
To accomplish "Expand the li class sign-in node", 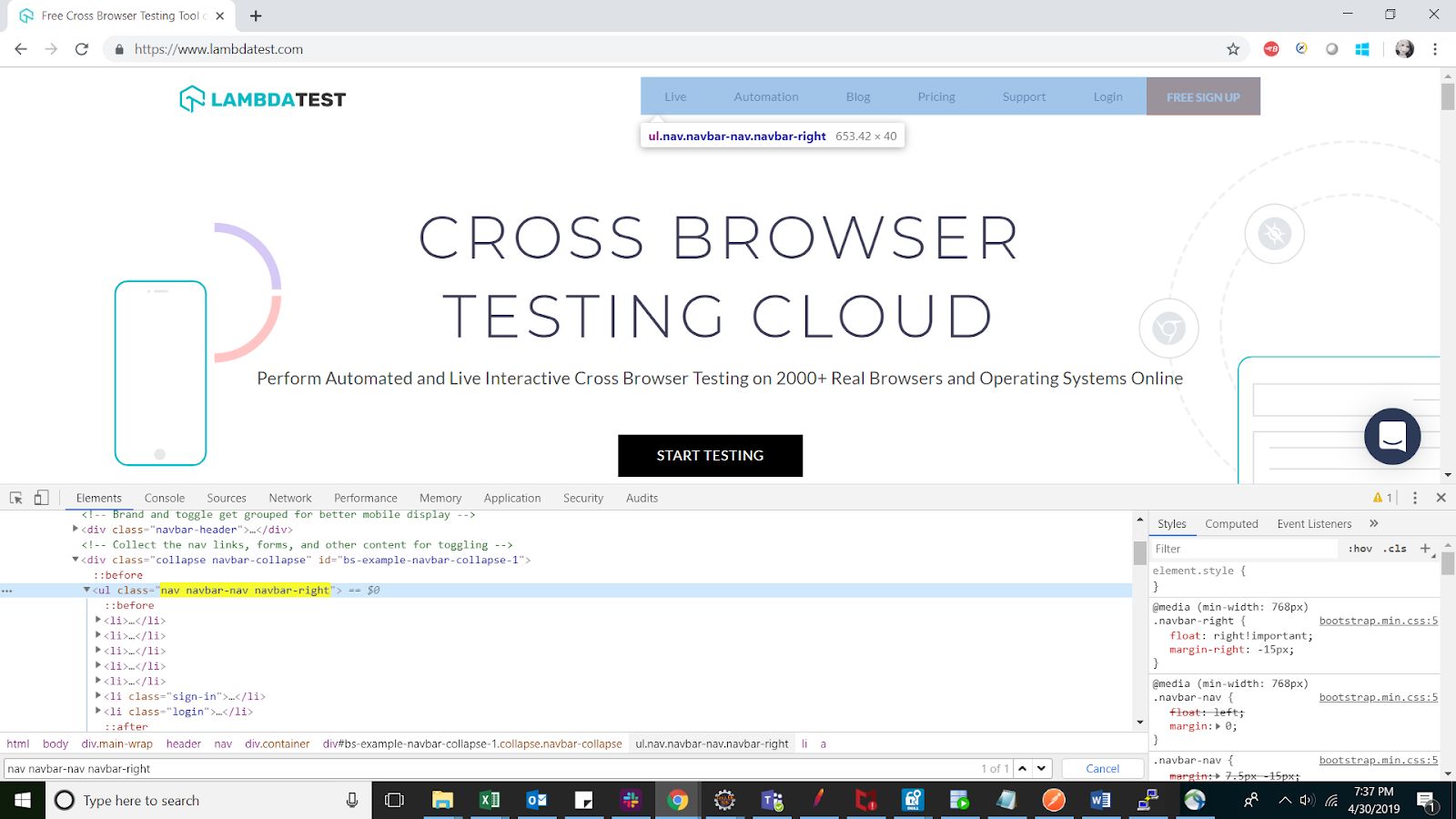I will [97, 696].
